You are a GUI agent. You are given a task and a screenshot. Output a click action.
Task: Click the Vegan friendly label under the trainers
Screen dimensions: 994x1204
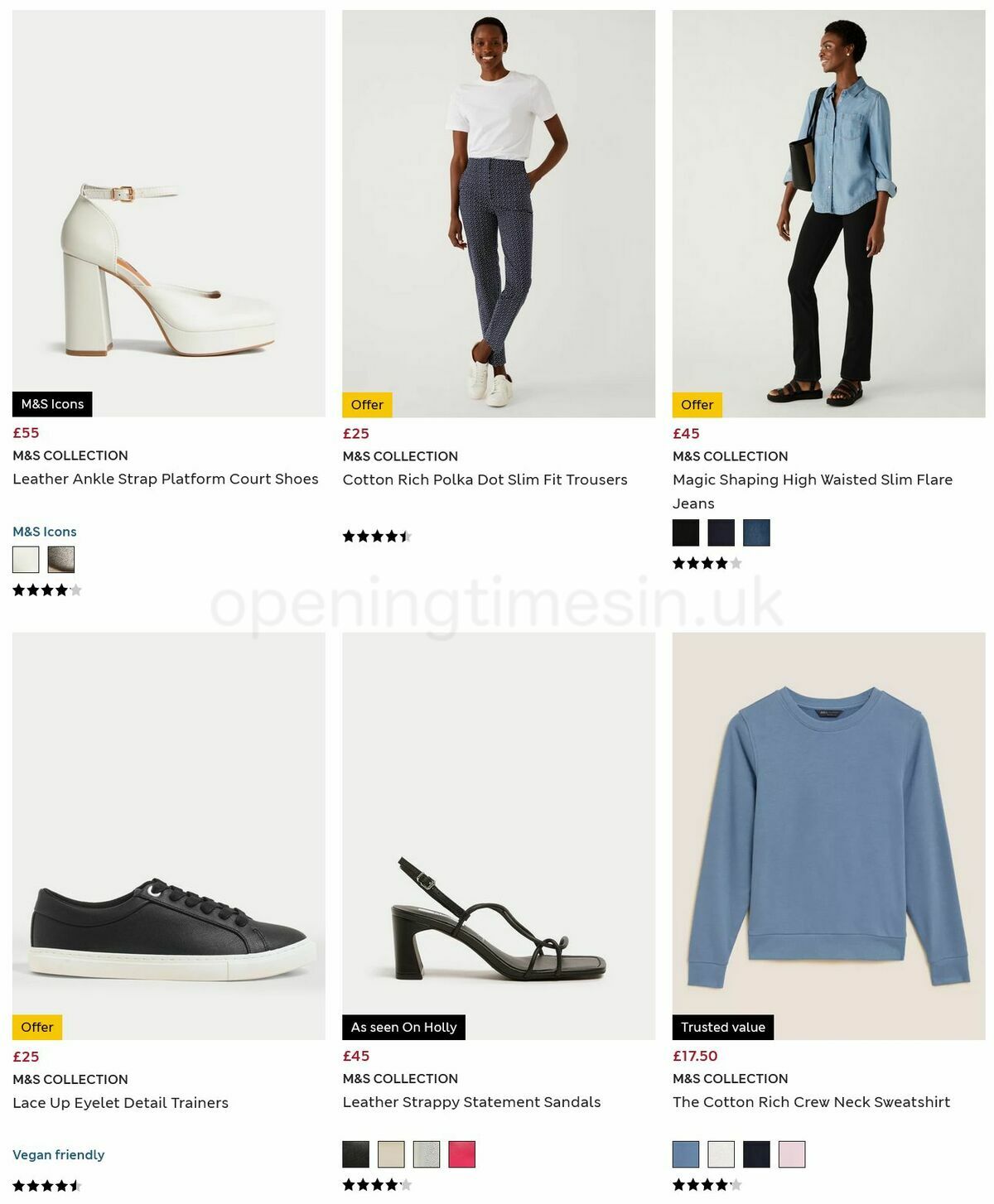click(x=58, y=1154)
